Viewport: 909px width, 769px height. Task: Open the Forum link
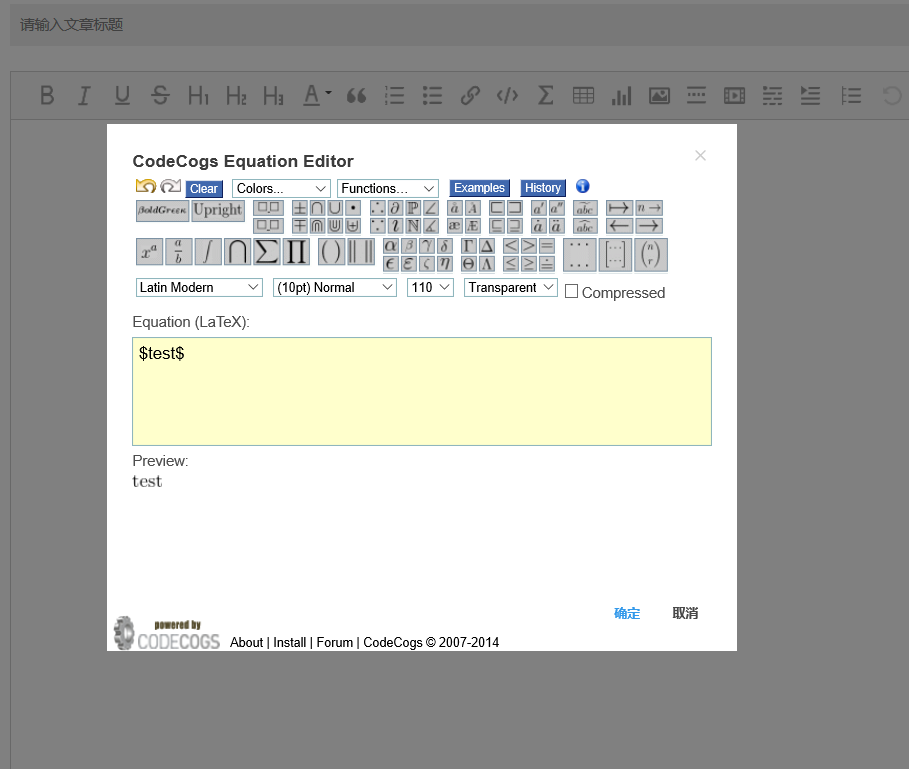click(334, 642)
